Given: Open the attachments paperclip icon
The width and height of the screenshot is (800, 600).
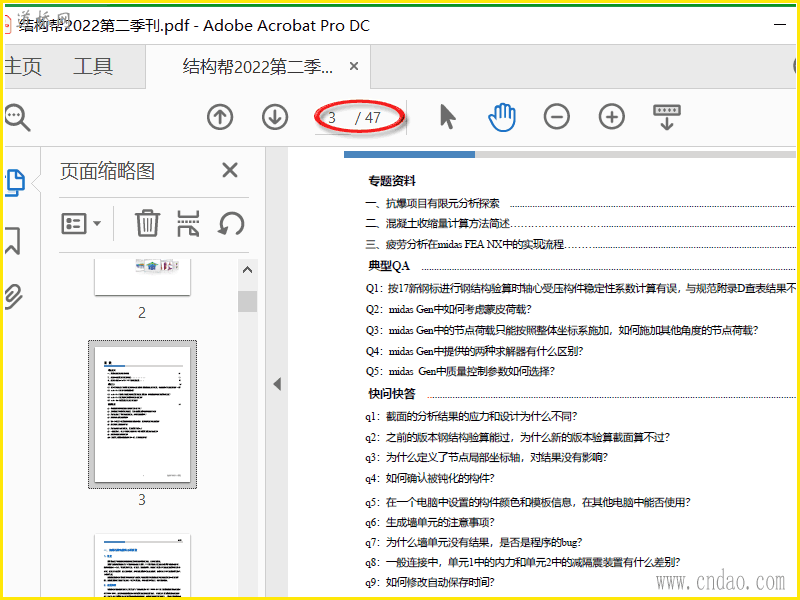Looking at the screenshot, I should click(14, 297).
